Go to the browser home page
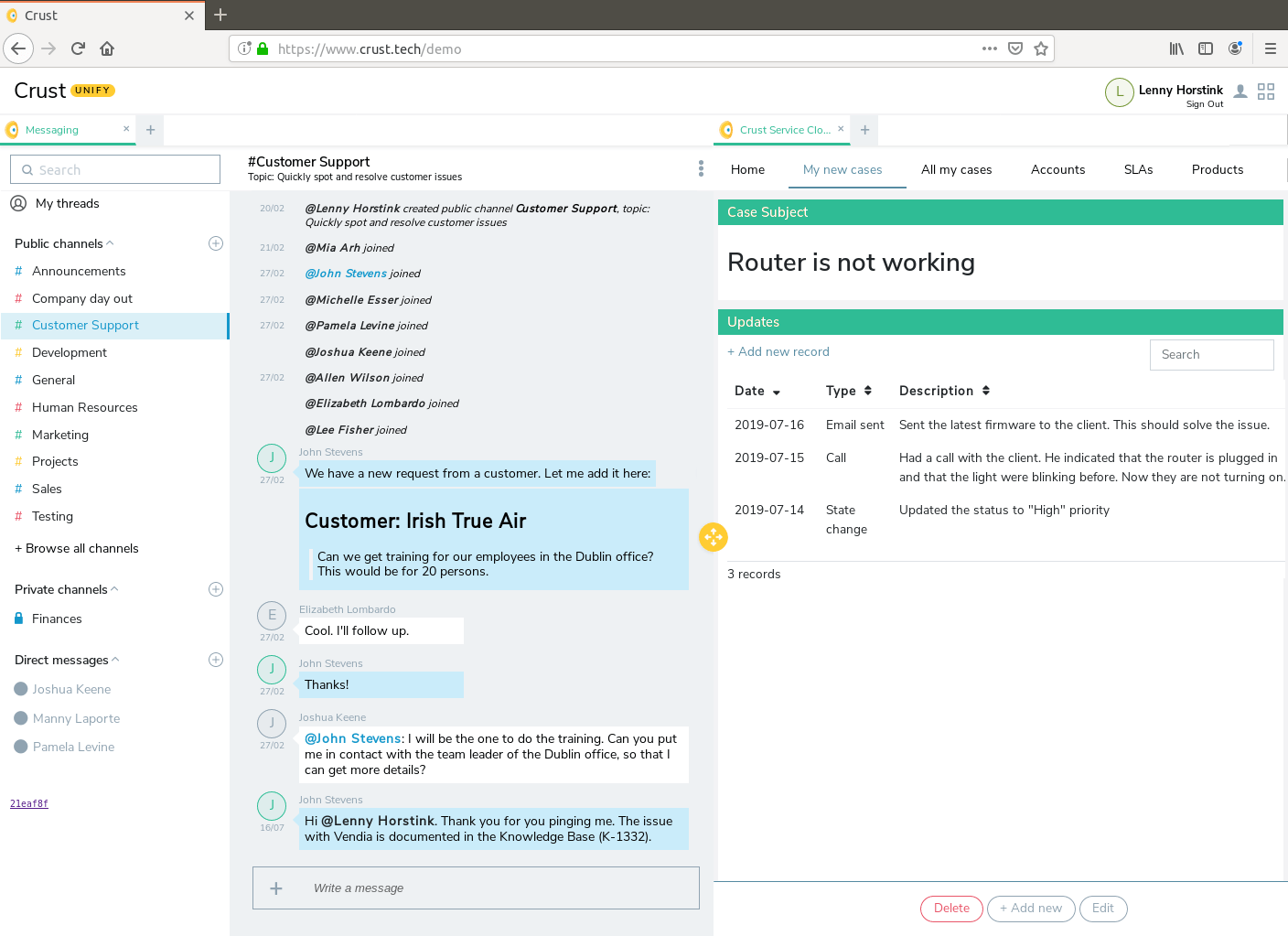Viewport: 1288px width, 936px height. (107, 48)
